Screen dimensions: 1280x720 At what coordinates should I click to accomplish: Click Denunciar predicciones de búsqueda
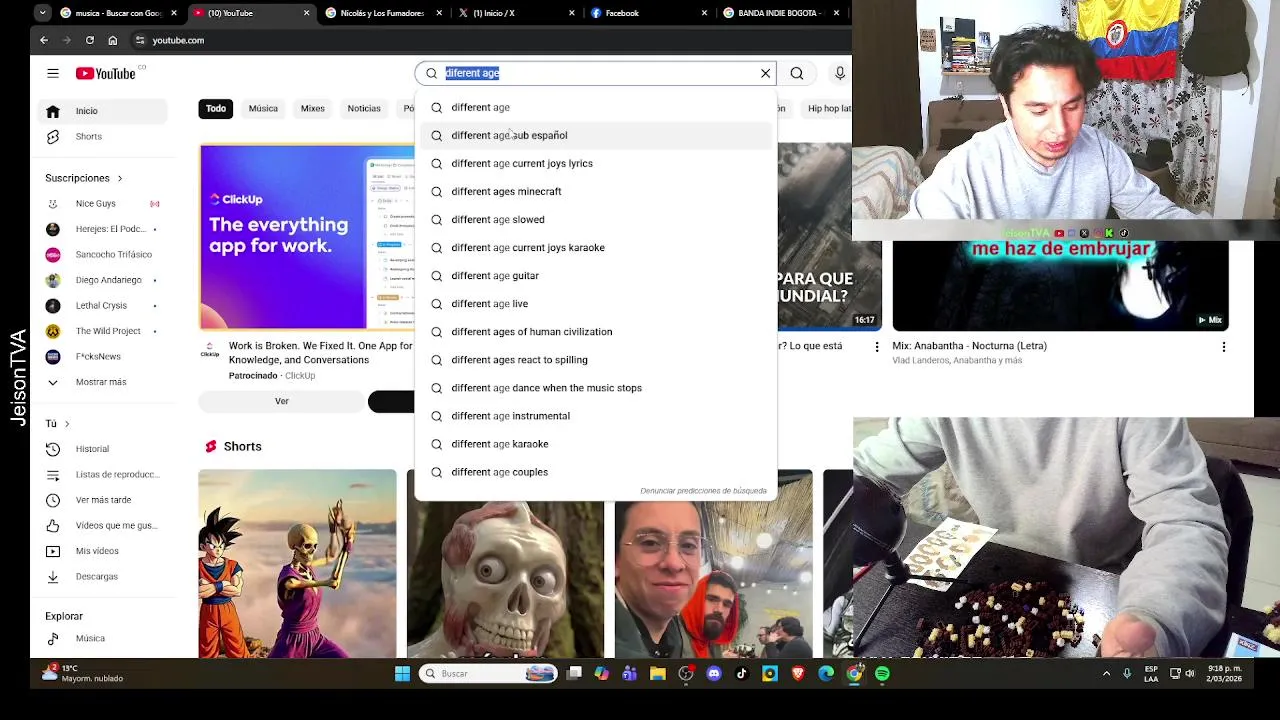click(703, 491)
